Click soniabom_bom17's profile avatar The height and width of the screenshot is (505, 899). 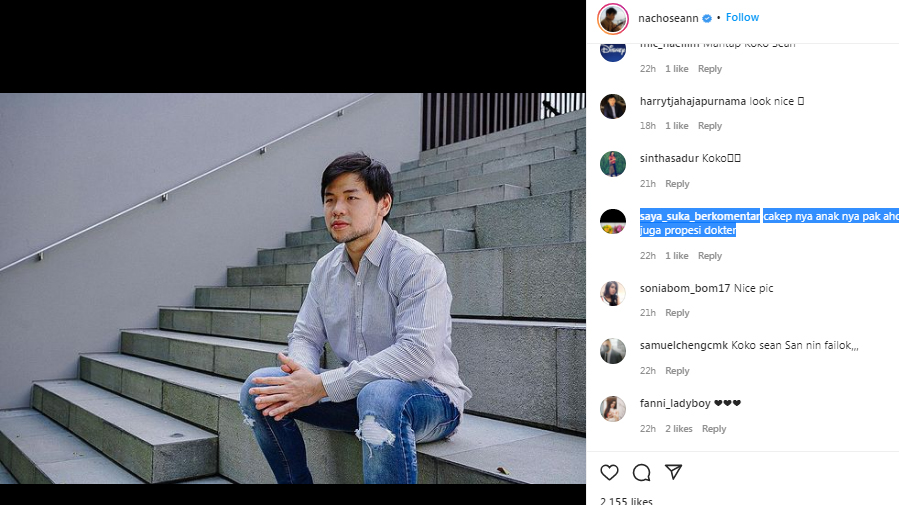pos(613,293)
